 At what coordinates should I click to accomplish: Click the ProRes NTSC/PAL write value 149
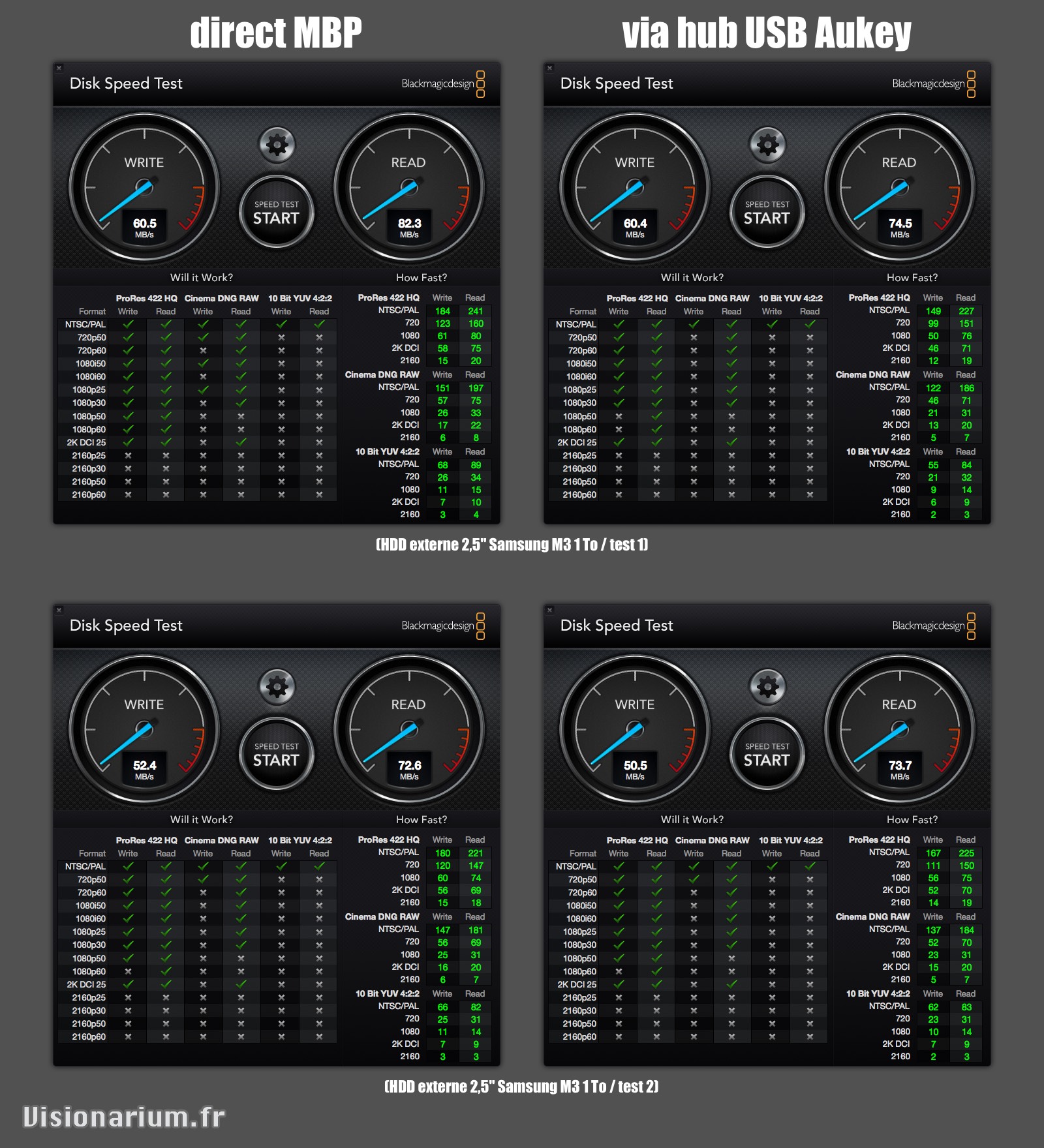pyautogui.click(x=933, y=311)
